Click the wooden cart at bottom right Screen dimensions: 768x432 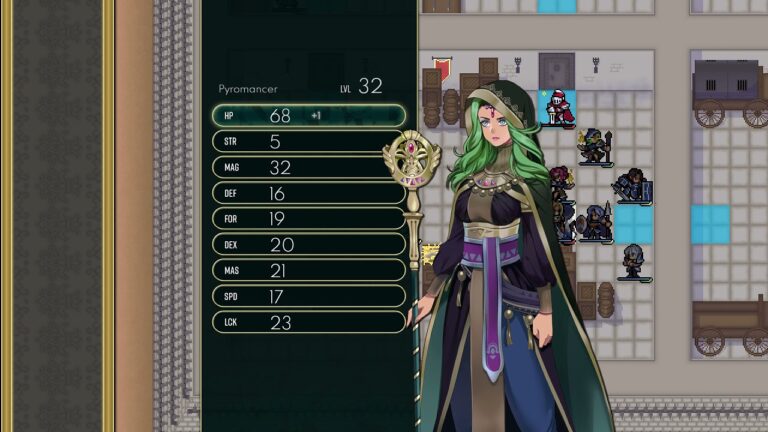(730, 325)
